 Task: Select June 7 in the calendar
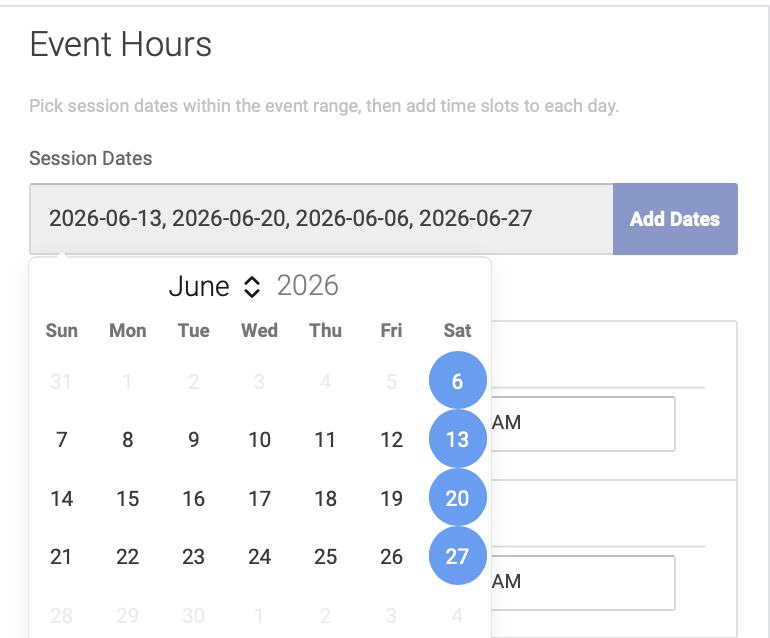[62, 439]
